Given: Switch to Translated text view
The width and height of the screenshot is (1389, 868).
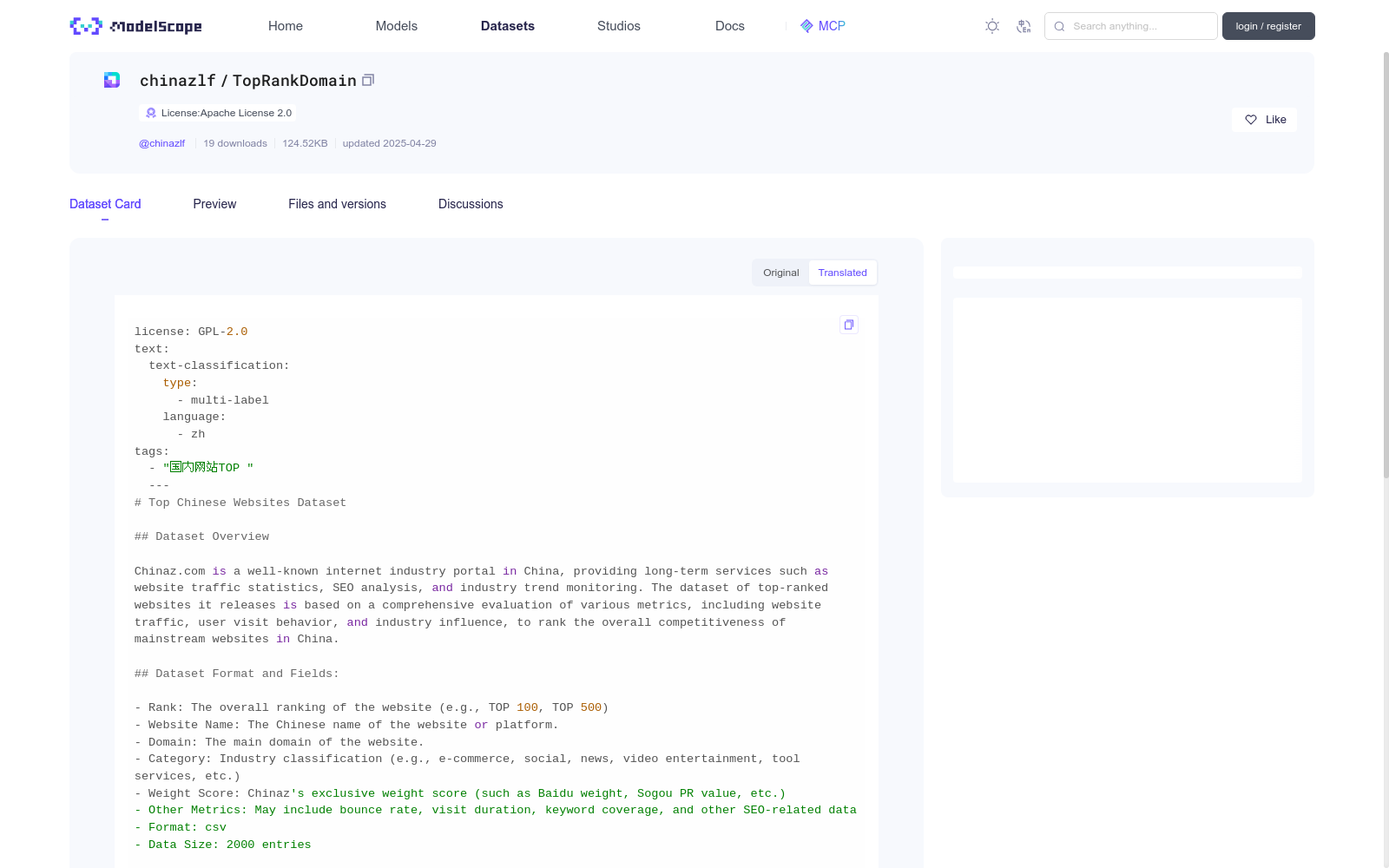Looking at the screenshot, I should [842, 273].
